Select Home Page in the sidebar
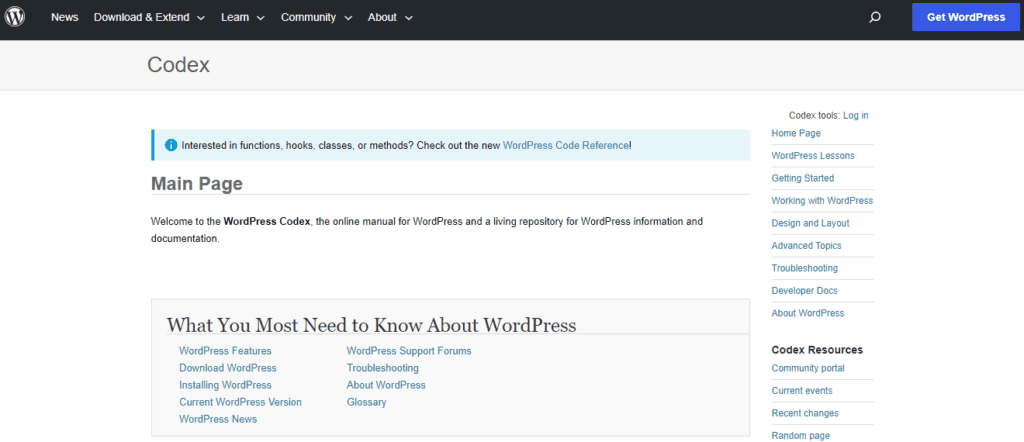This screenshot has width=1024, height=442. click(796, 133)
